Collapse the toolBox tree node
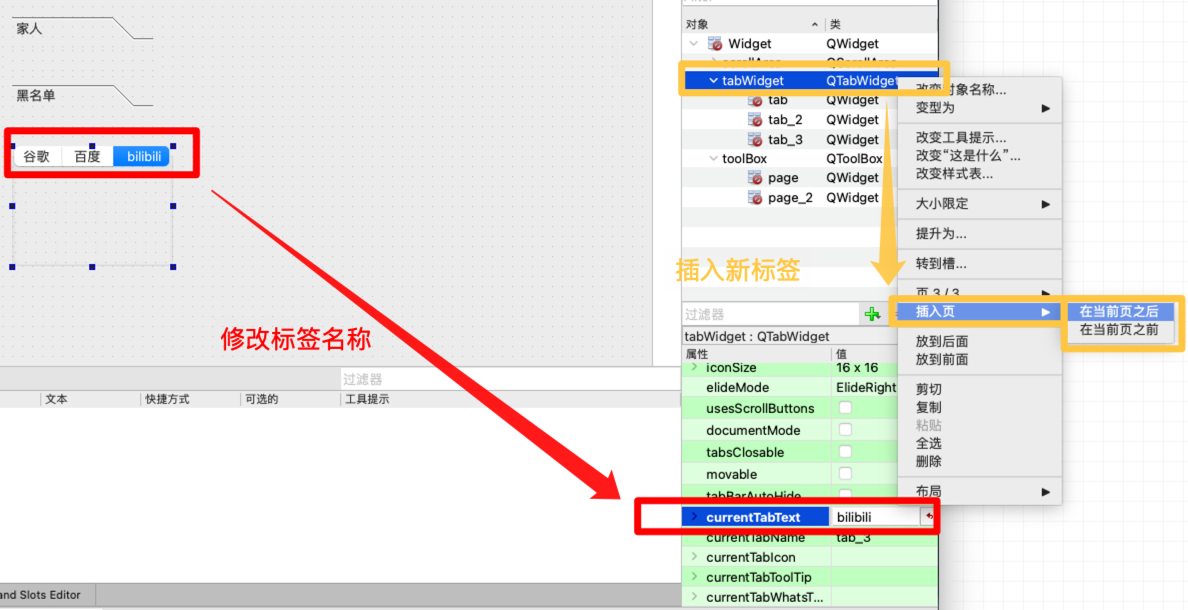 (x=713, y=158)
